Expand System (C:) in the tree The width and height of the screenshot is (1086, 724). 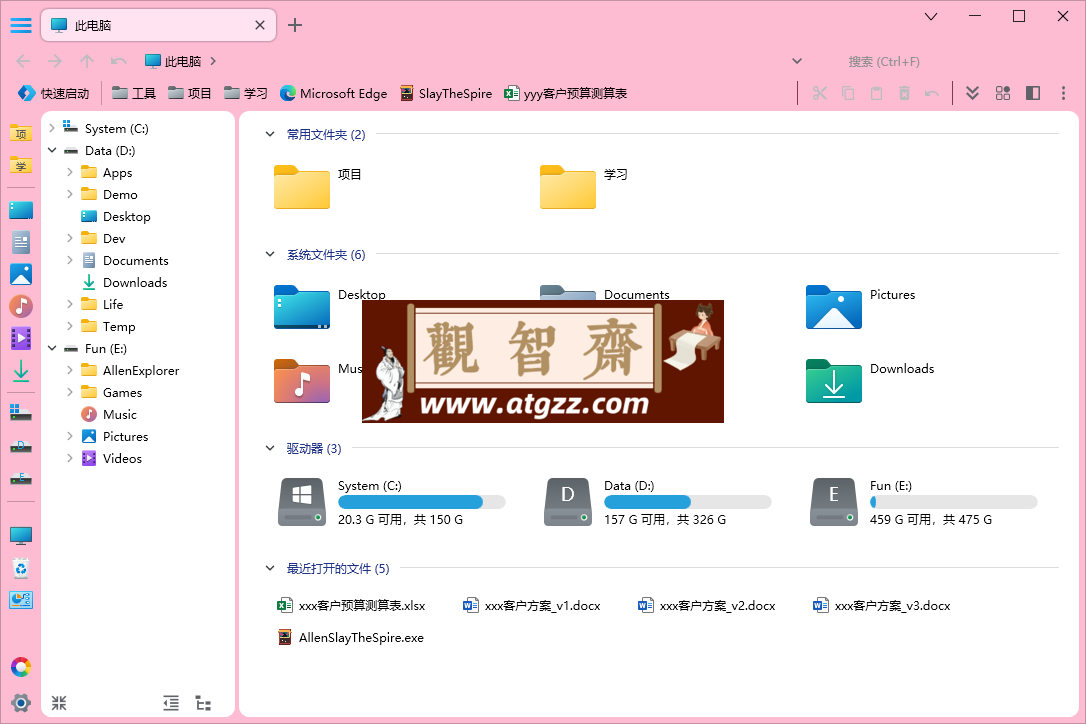click(x=52, y=128)
